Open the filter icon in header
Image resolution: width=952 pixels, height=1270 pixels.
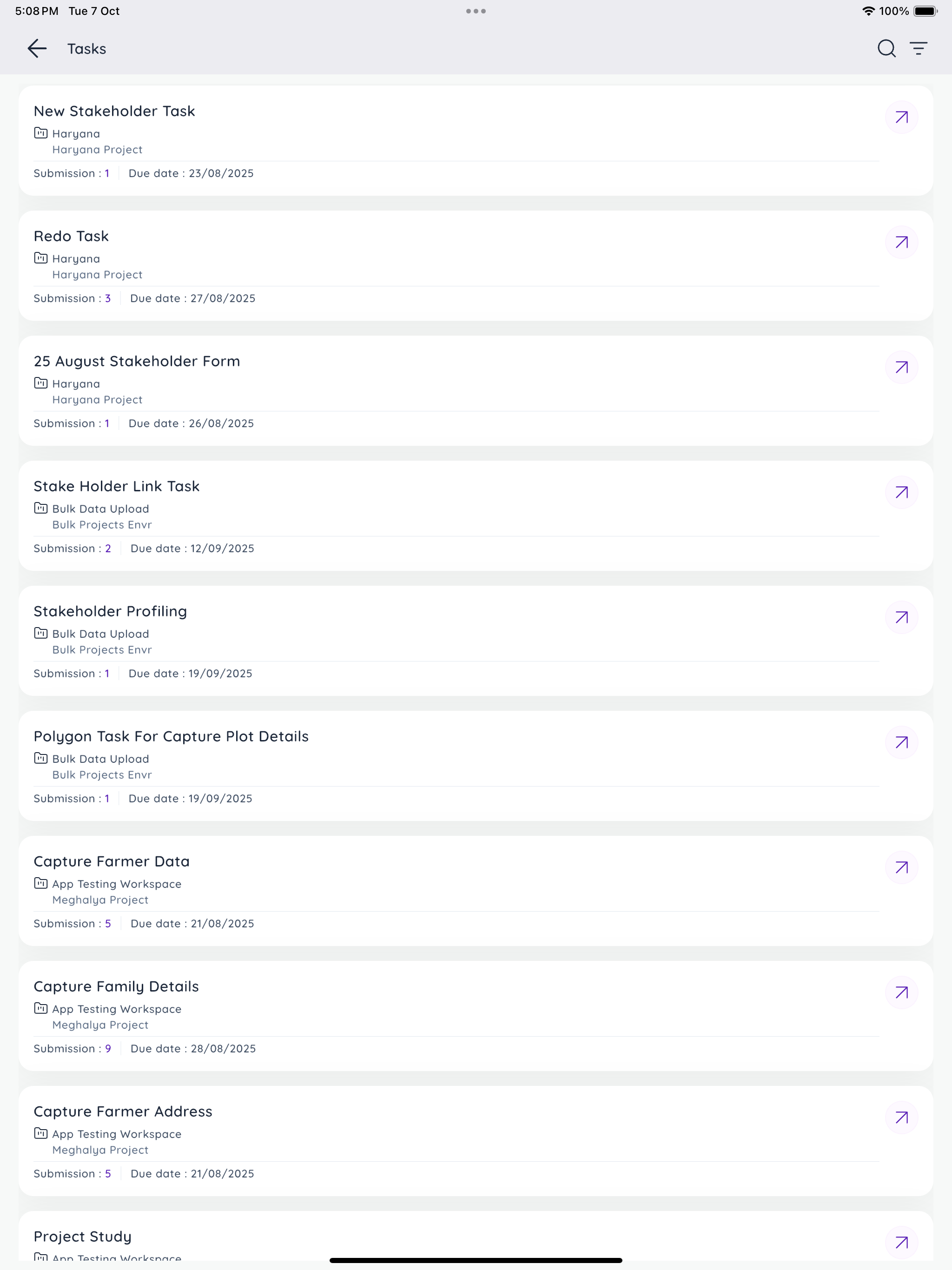coord(919,49)
